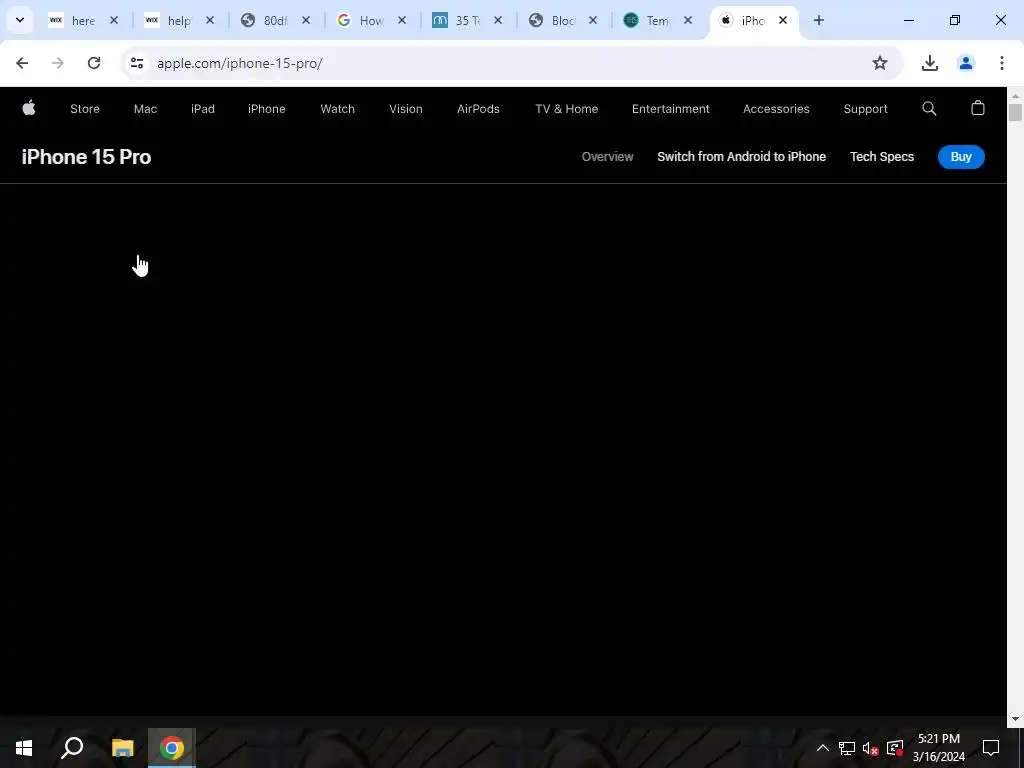The width and height of the screenshot is (1024, 768).
Task: Go back with the browser back arrow
Action: 22,63
